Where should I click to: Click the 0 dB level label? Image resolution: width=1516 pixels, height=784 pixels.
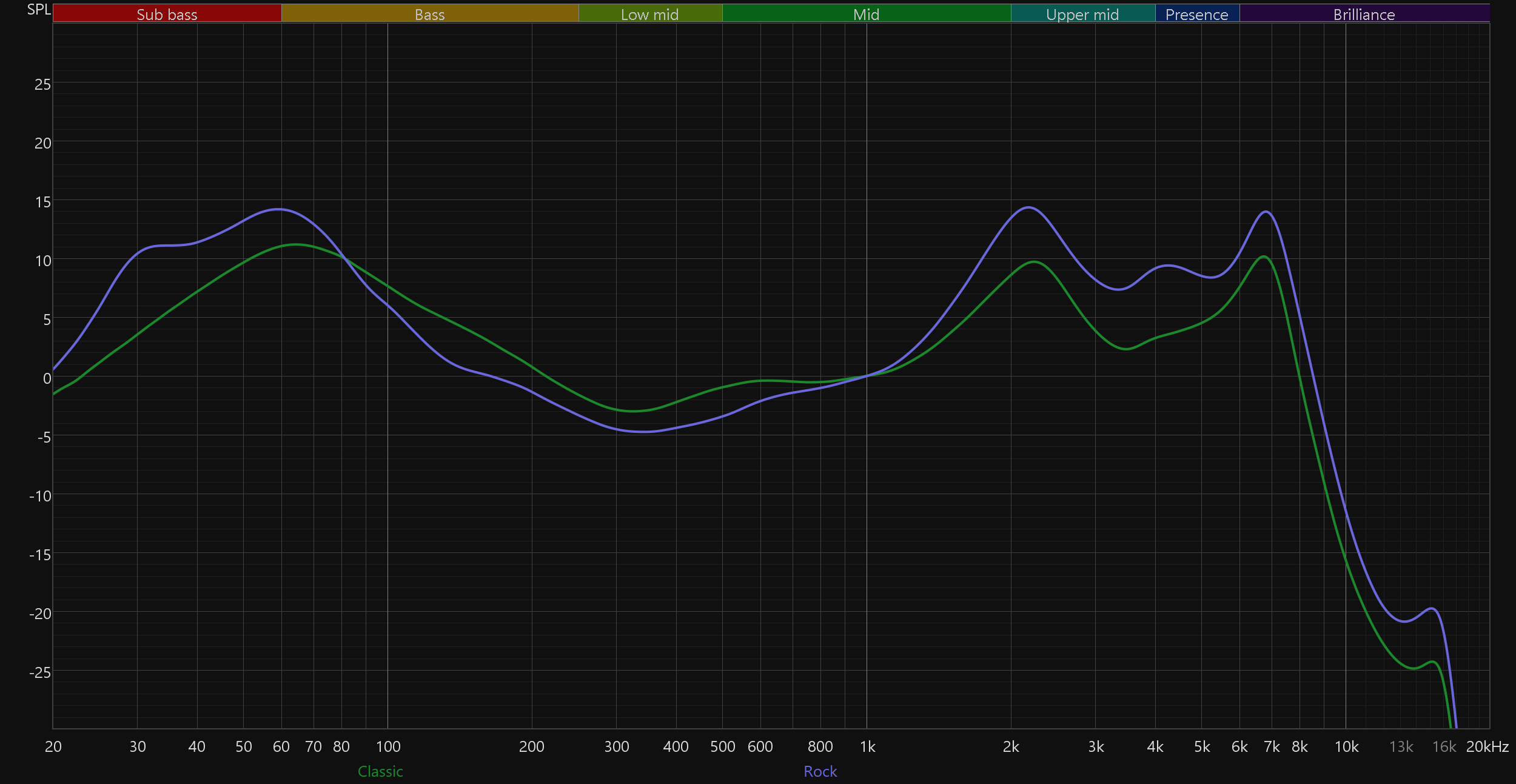[x=47, y=378]
